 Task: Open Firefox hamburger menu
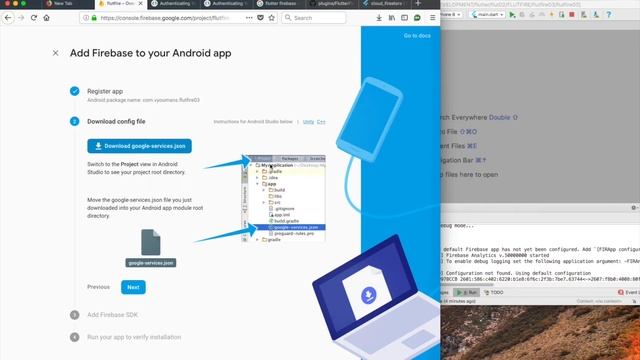coord(433,18)
